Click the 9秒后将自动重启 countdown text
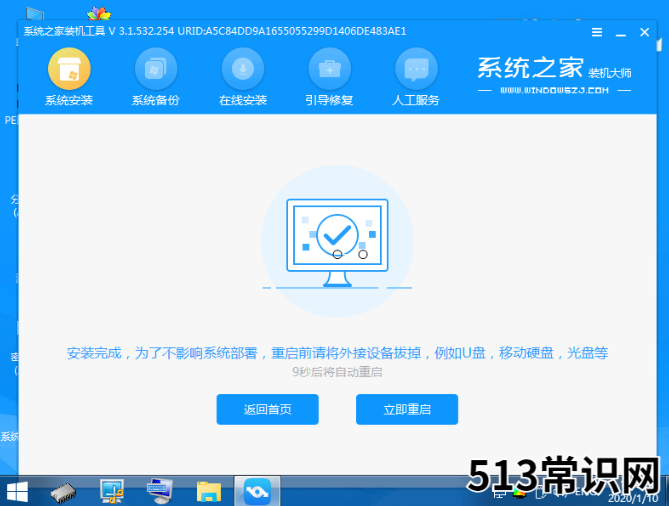This screenshot has height=506, width=669. tap(337, 372)
